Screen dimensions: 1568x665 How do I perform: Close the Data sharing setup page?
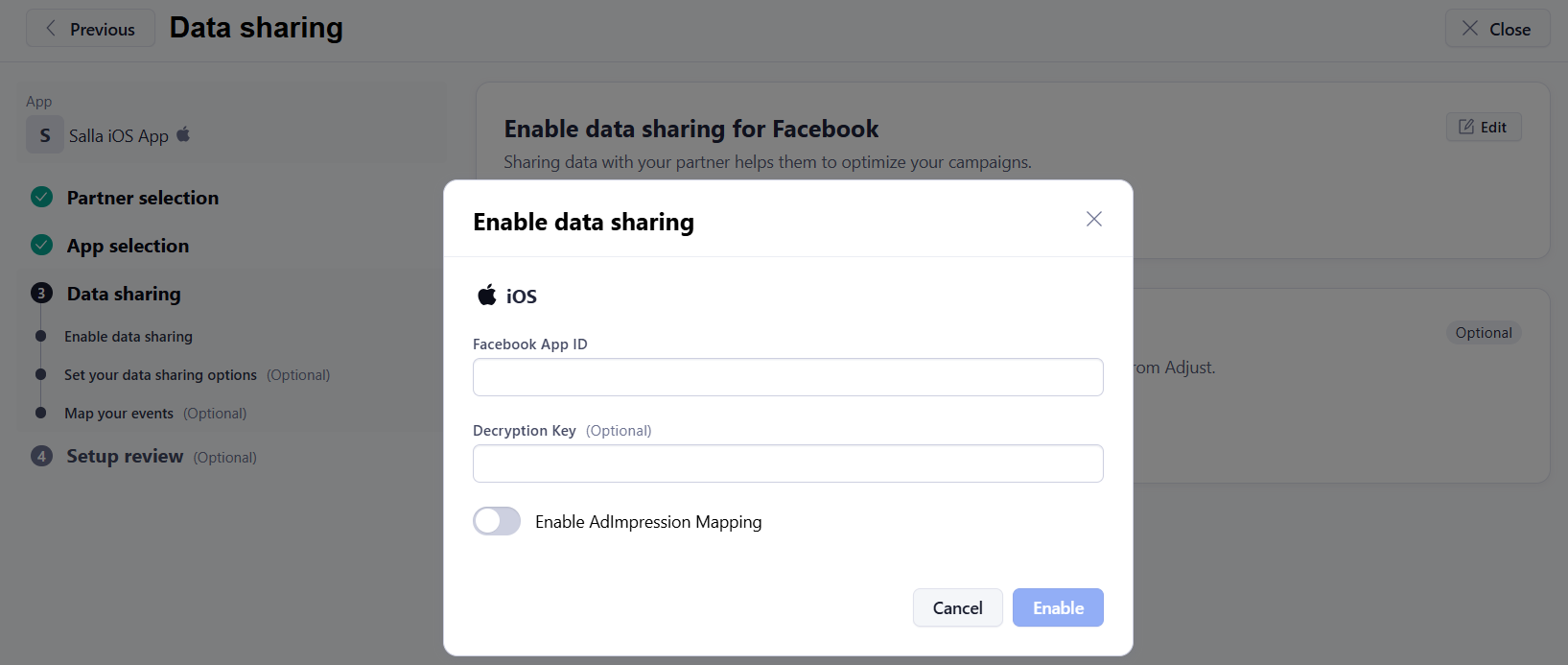[x=1496, y=29]
